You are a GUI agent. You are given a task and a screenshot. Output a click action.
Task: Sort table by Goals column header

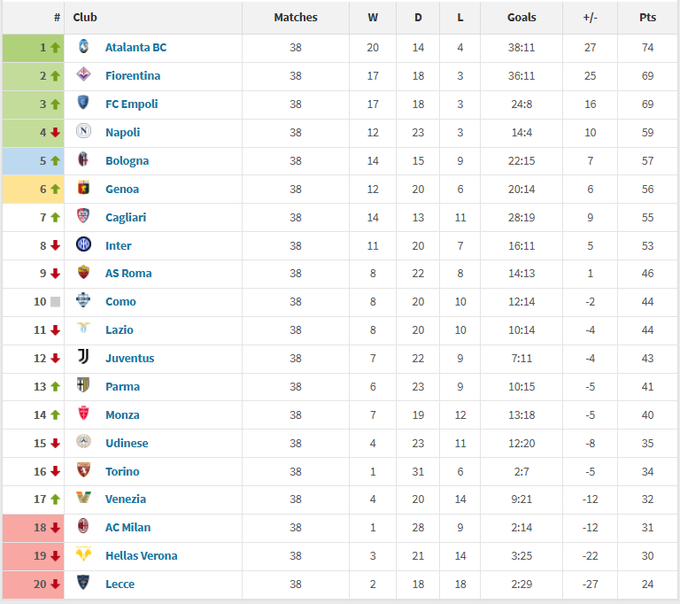[x=521, y=17]
